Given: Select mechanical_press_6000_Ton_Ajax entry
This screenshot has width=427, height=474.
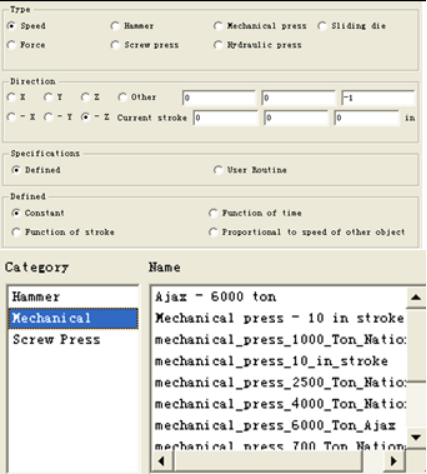Looking at the screenshot, I should pyautogui.click(x=279, y=426).
